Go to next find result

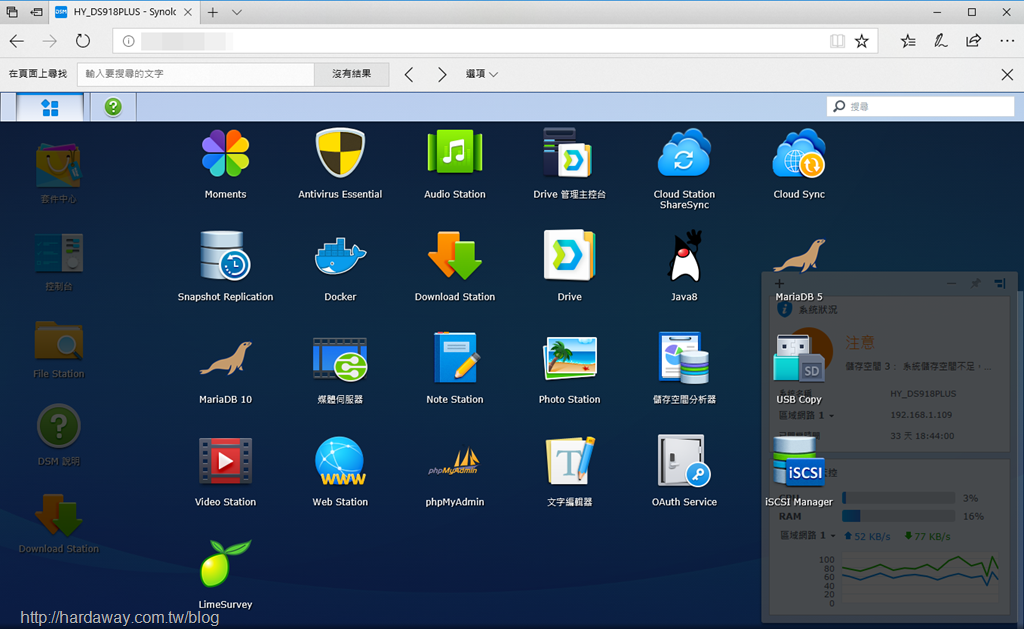[x=442, y=74]
